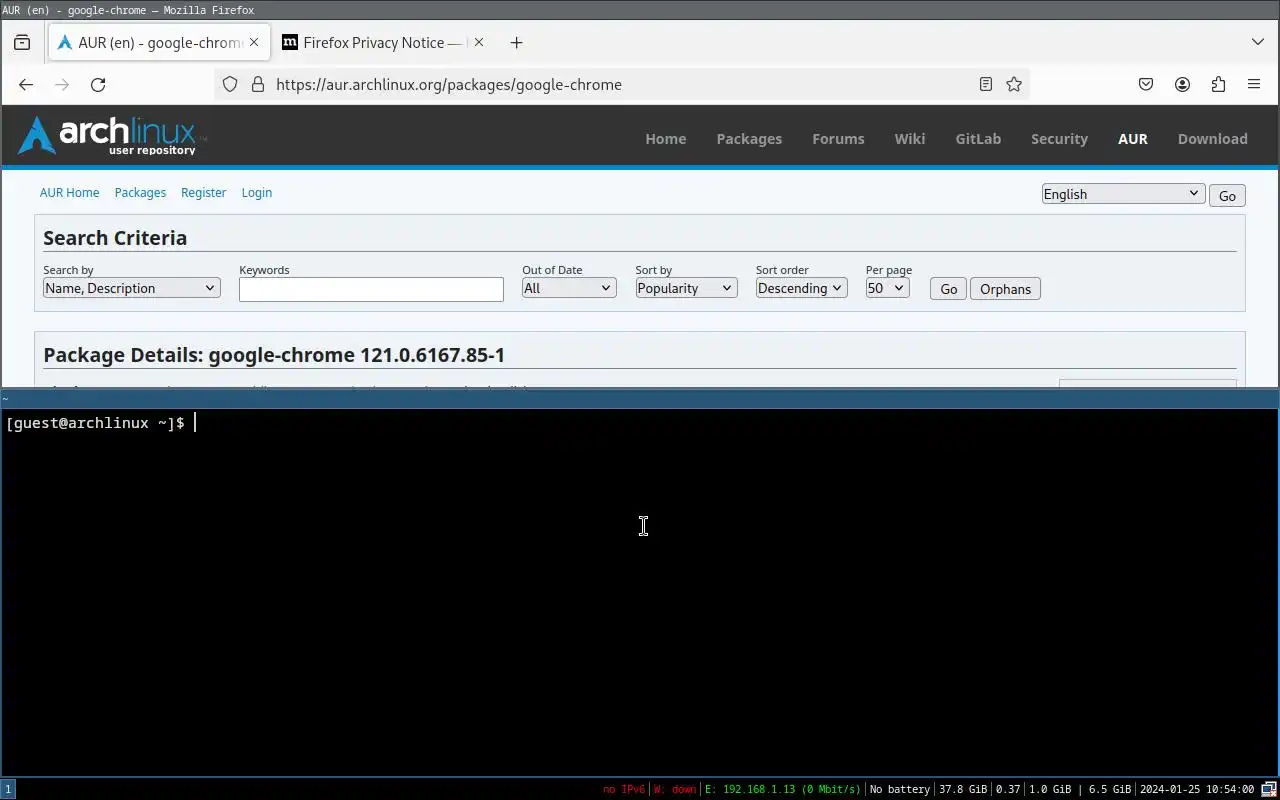Toggle reader view icon in address bar
Viewport: 1280px width, 800px height.
[986, 85]
